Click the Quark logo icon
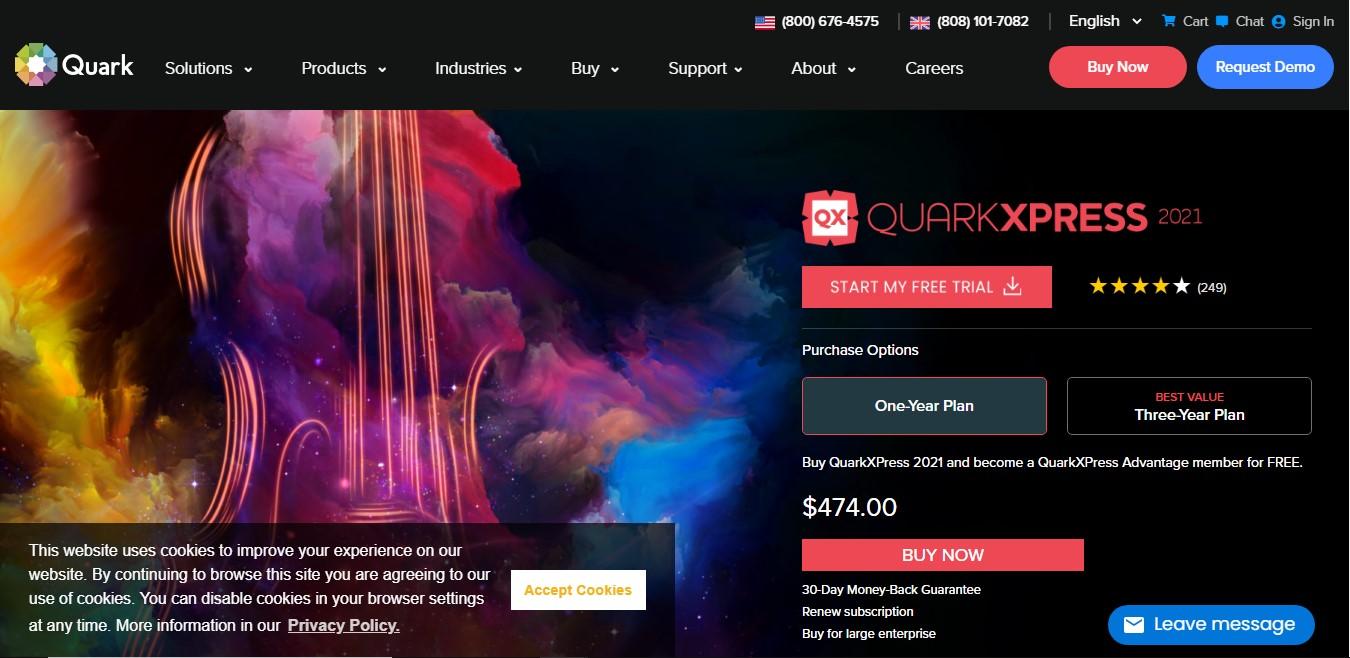 (36, 65)
